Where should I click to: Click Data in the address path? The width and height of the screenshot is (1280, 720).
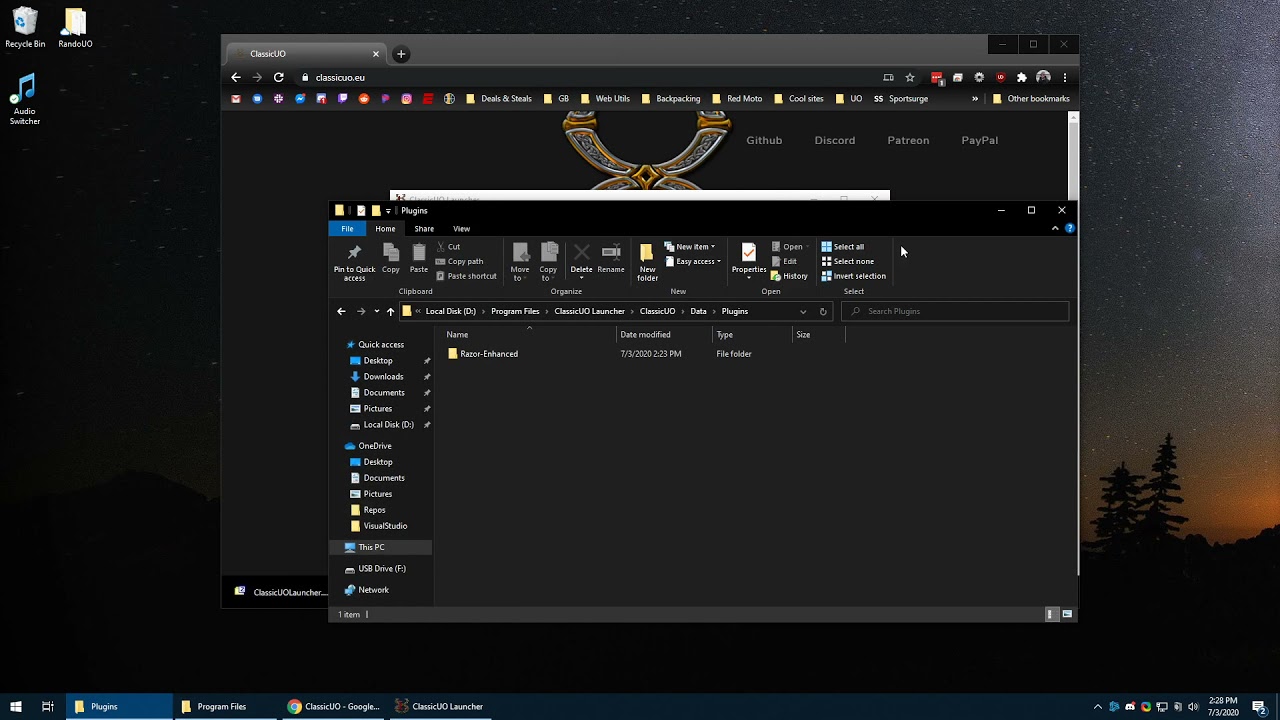(698, 311)
